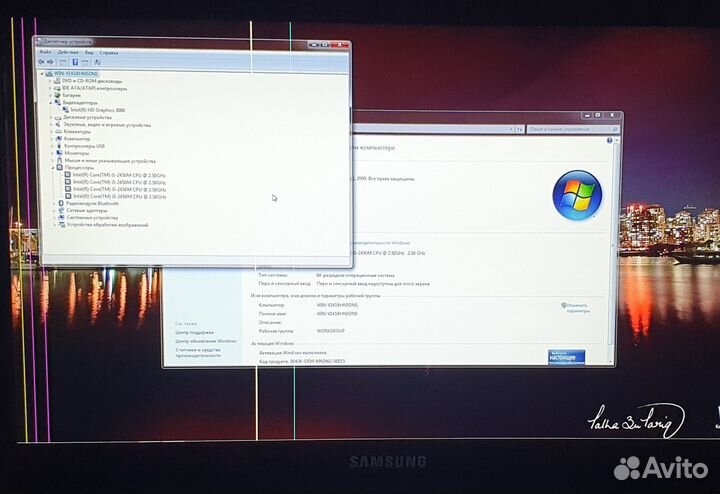Select the Процессоры processors category icon
720x494 pixels.
60,168
